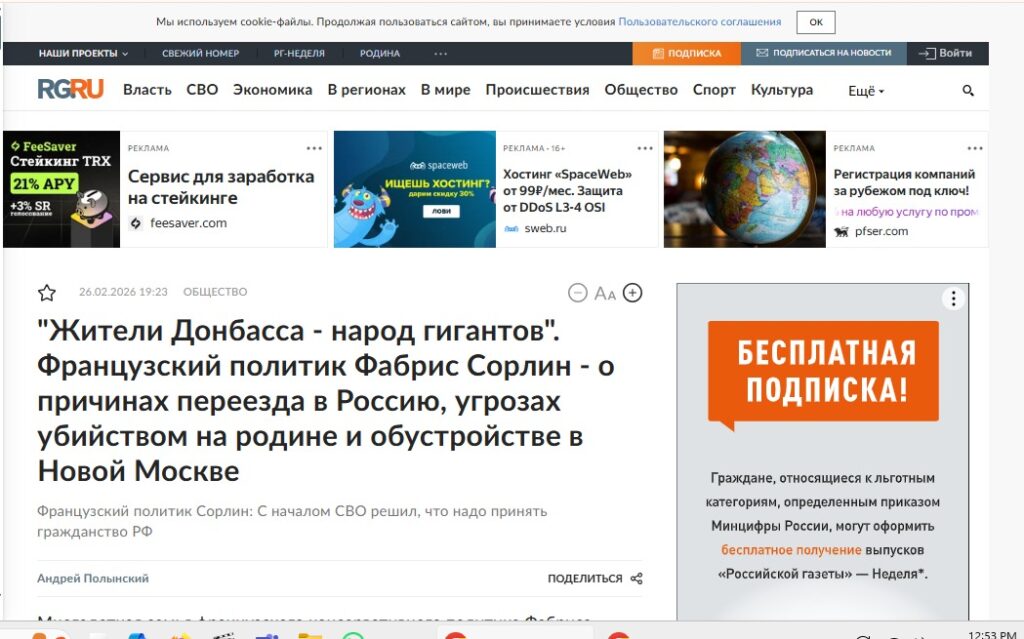The height and width of the screenshot is (639, 1024).
Task: Click the globe ad thumbnail
Action: coord(744,189)
